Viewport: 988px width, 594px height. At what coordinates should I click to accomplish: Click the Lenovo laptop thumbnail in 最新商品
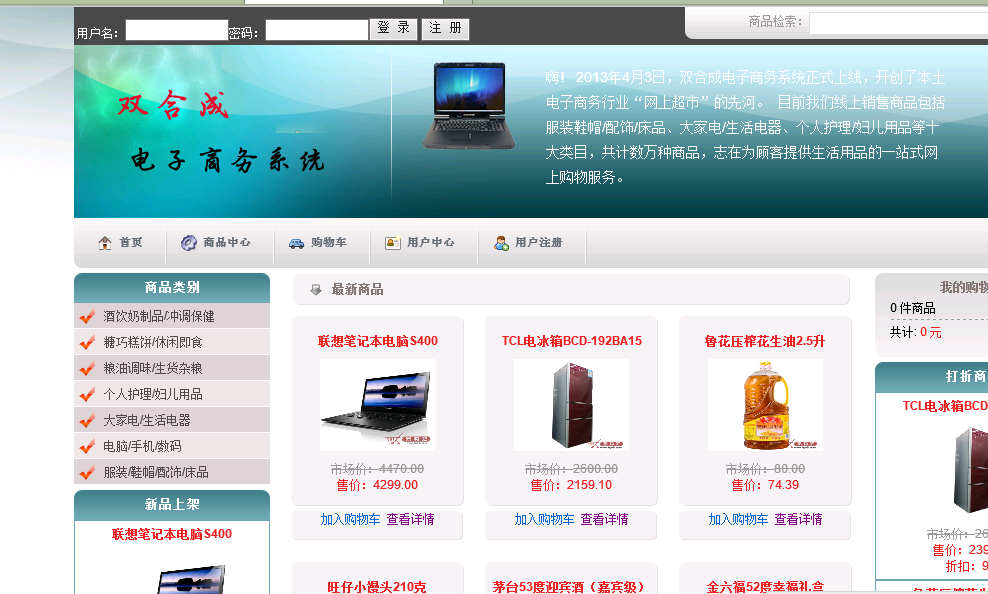pos(377,405)
